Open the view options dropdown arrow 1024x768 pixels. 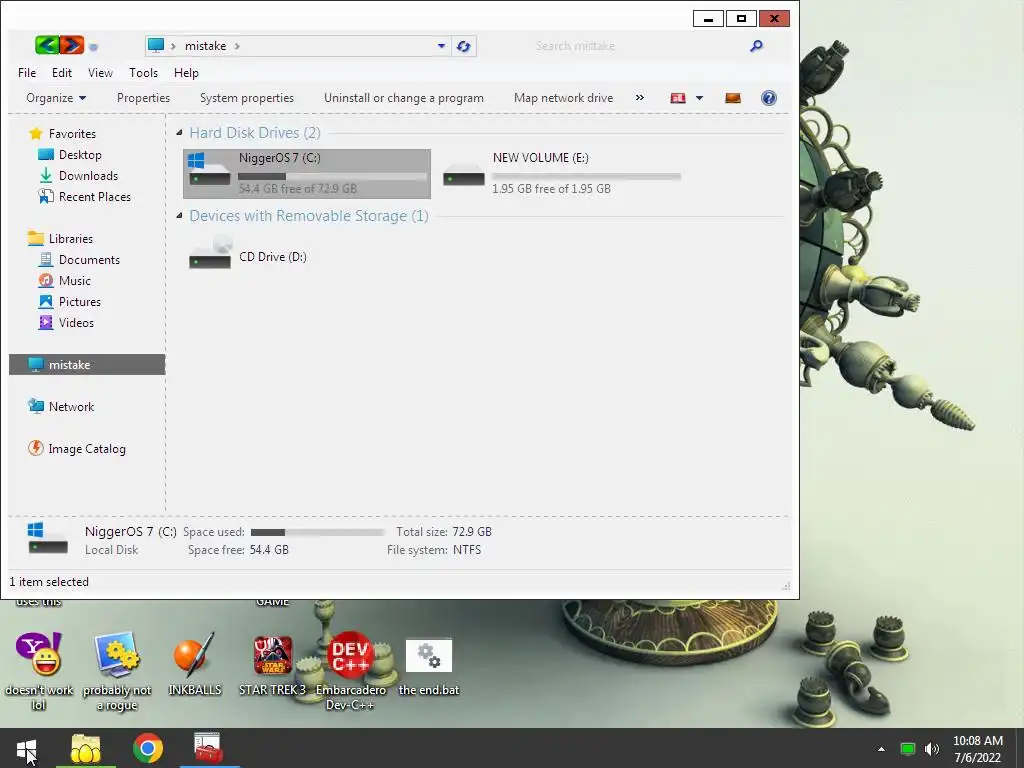(x=699, y=98)
